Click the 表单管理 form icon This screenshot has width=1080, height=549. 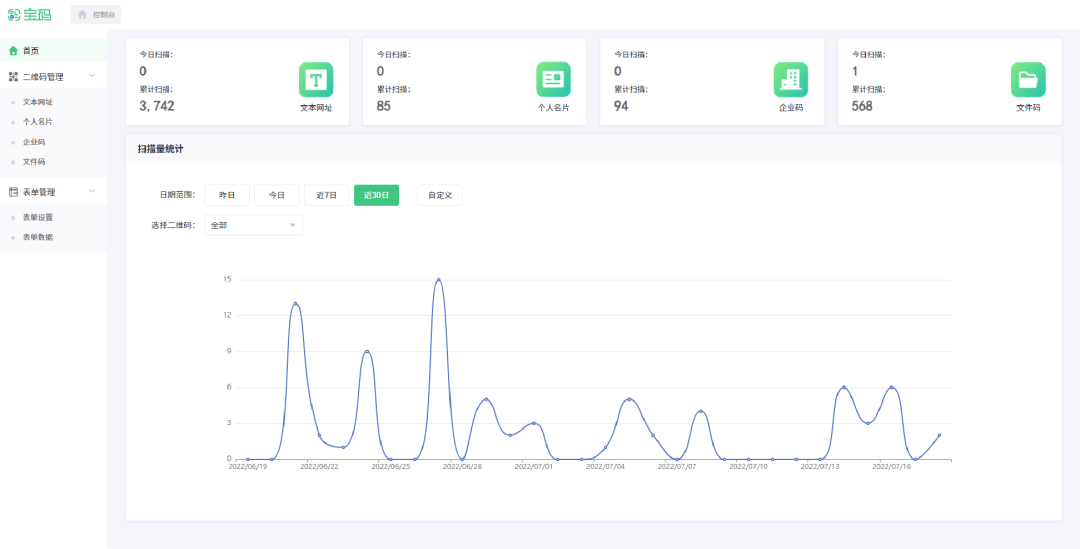(13, 192)
